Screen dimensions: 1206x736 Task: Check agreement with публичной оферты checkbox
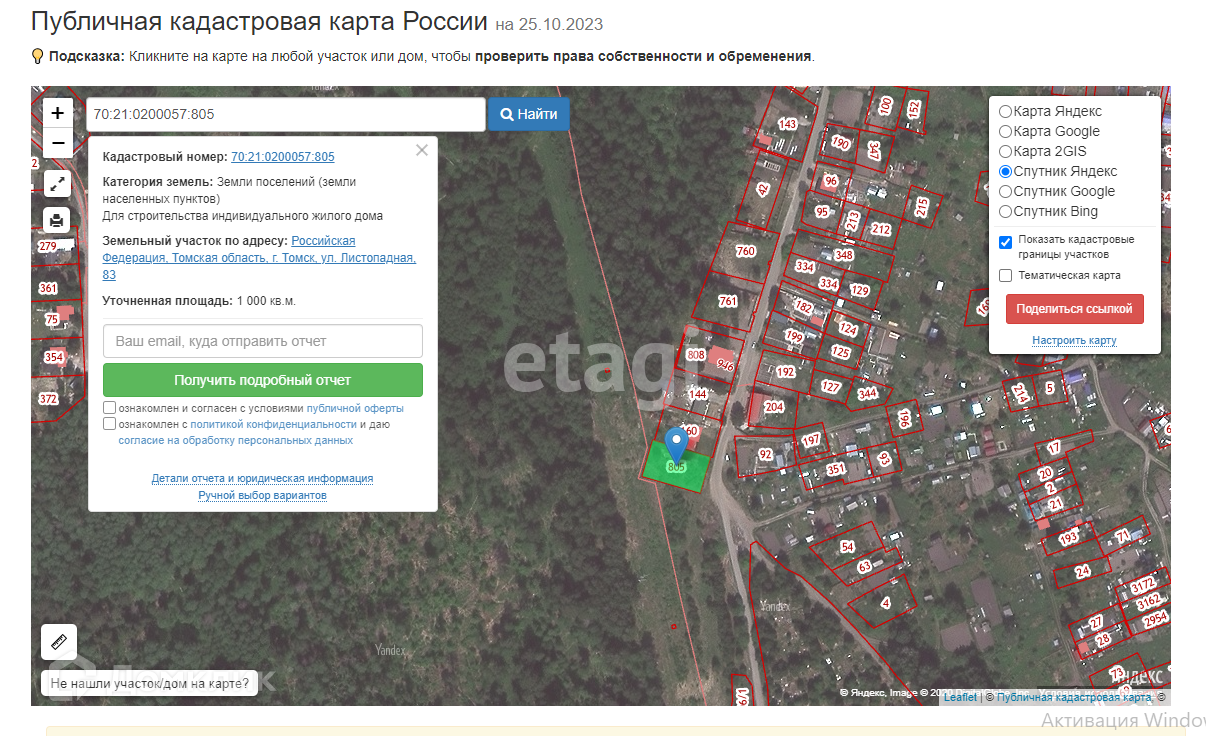[110, 408]
